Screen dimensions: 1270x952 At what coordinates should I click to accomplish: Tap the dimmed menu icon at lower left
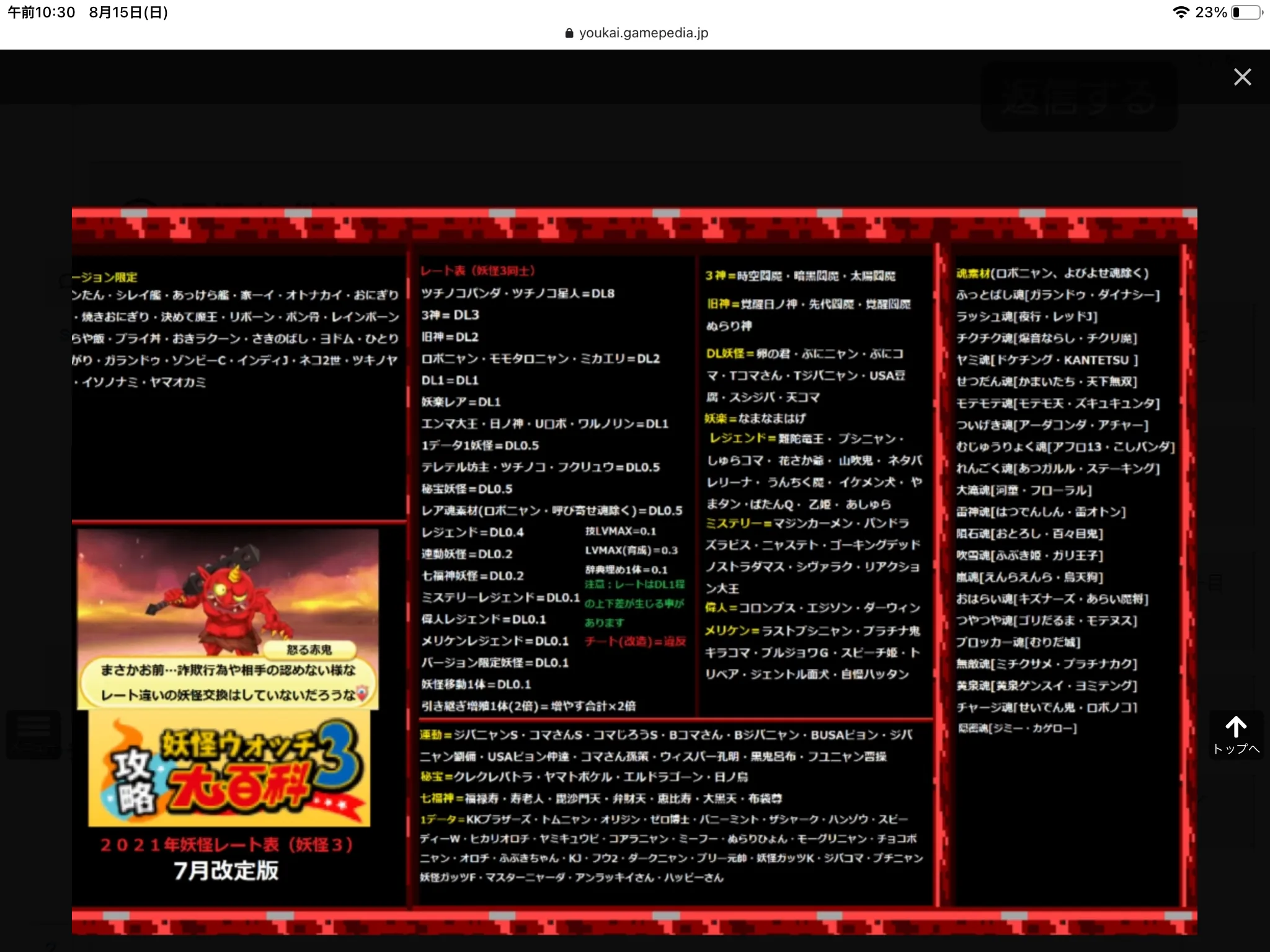pyautogui.click(x=34, y=734)
